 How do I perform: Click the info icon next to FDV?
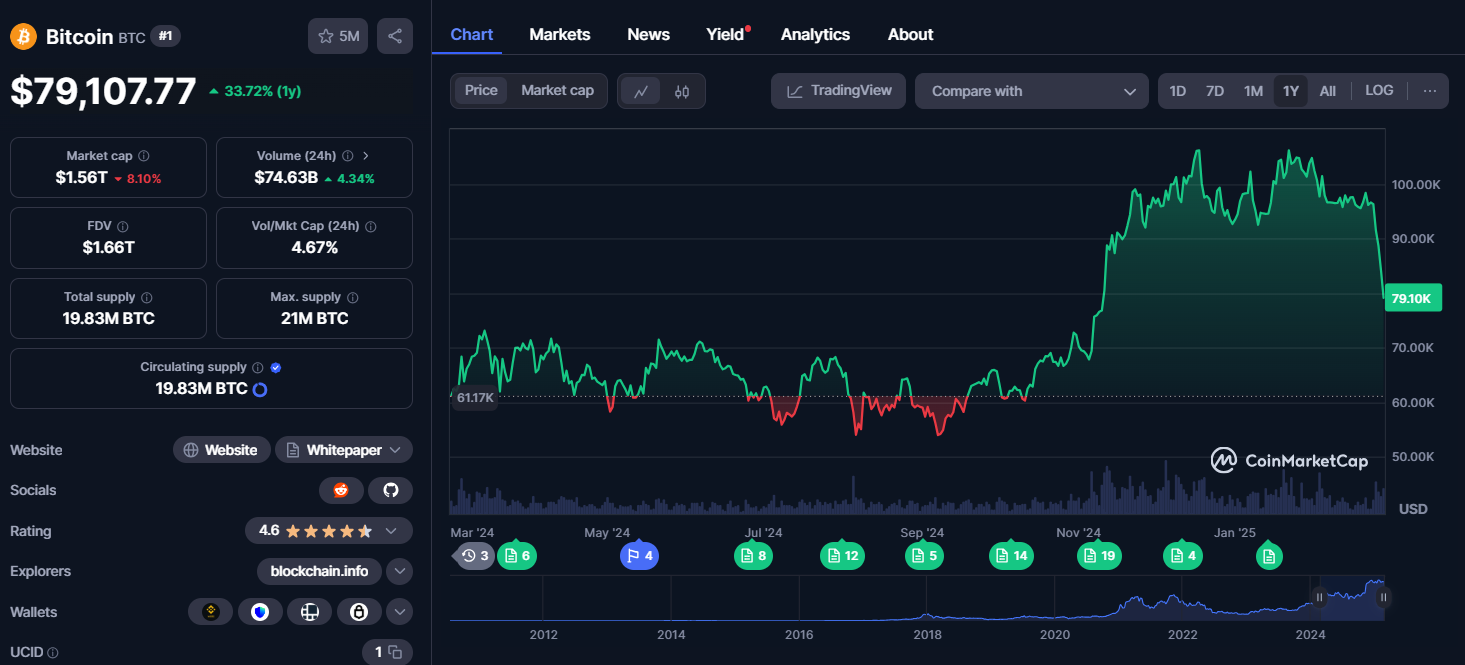pyautogui.click(x=122, y=227)
